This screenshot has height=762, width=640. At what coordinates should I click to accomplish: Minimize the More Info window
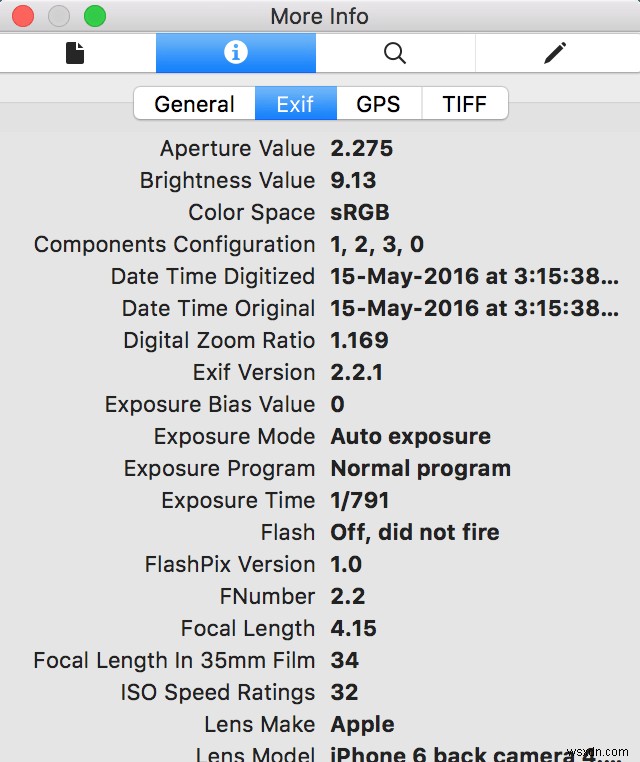[59, 16]
